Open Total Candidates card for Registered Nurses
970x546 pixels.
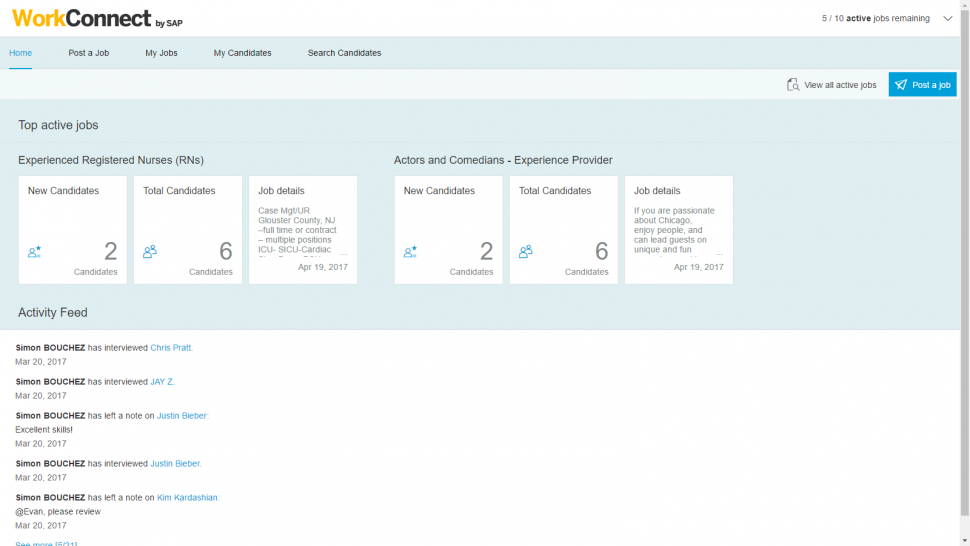(x=187, y=230)
